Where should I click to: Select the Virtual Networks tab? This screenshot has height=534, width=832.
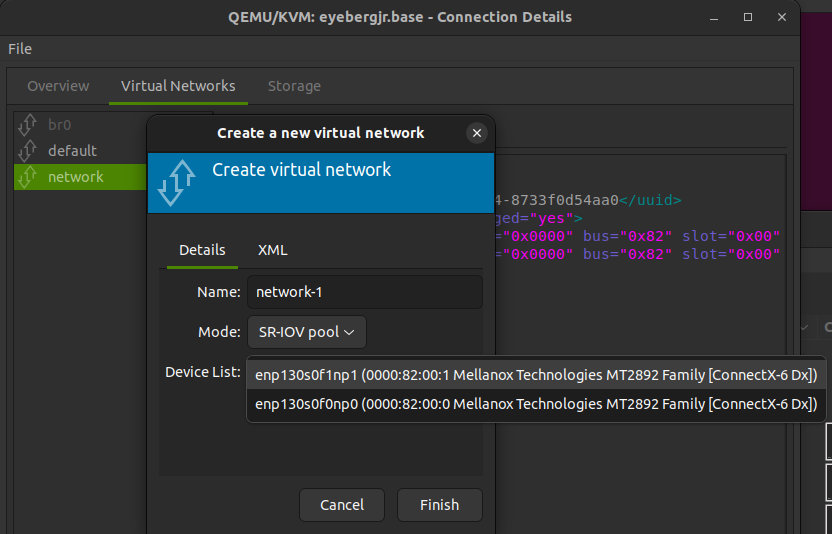click(178, 86)
